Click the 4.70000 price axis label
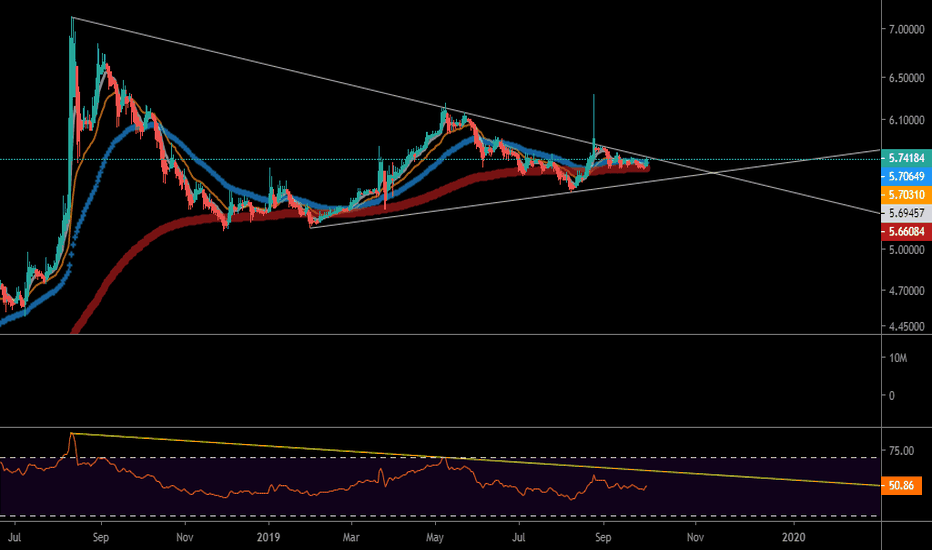This screenshot has width=932, height=550. (906, 291)
